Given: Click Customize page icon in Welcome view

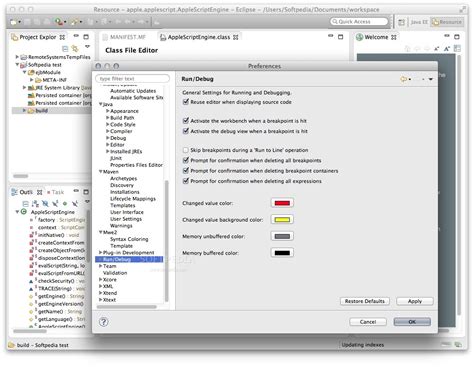Looking at the screenshot, I should click(x=457, y=49).
